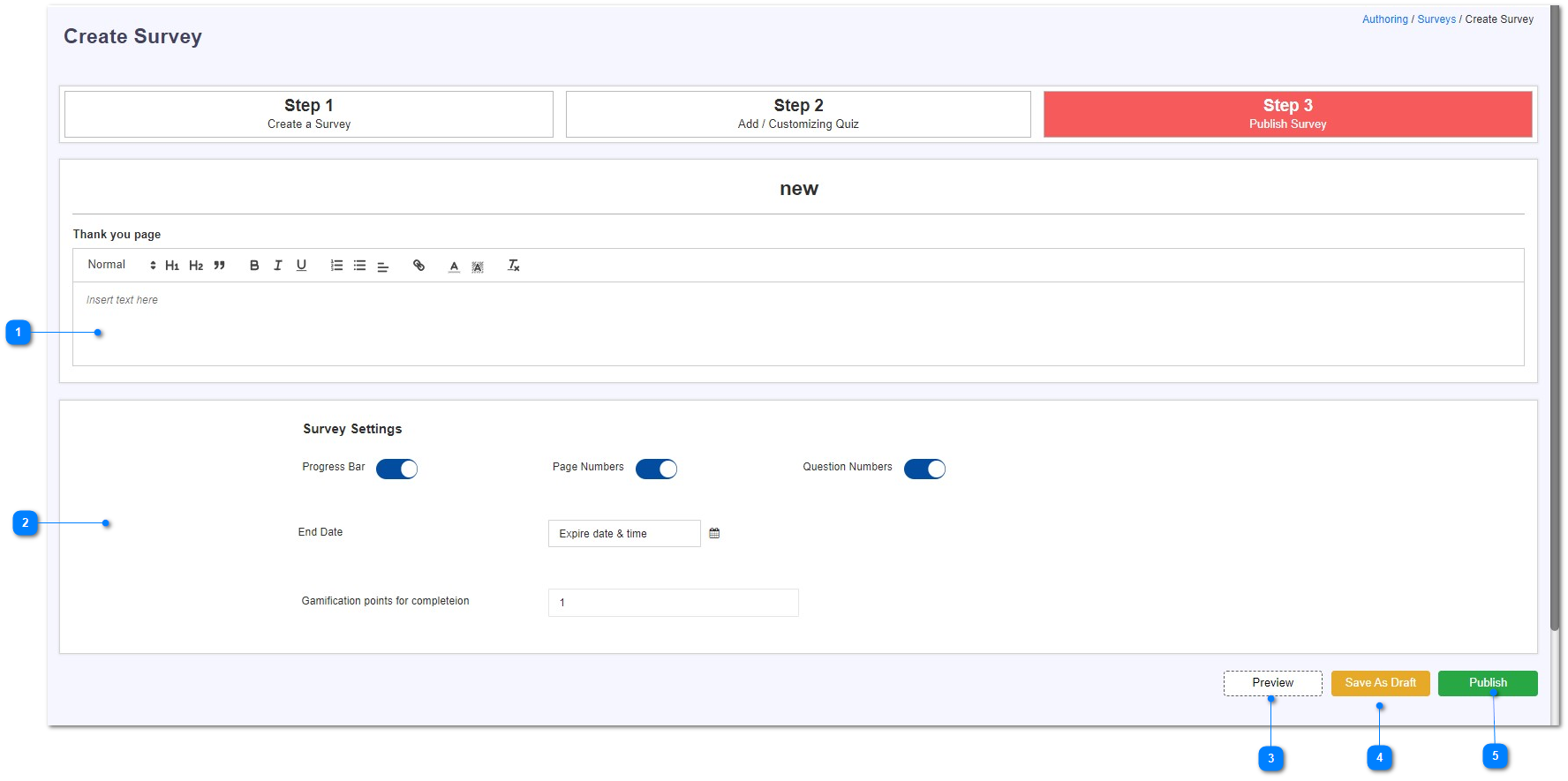Toggle underline formatting
This screenshot has height=781, width=1568.
click(x=301, y=266)
